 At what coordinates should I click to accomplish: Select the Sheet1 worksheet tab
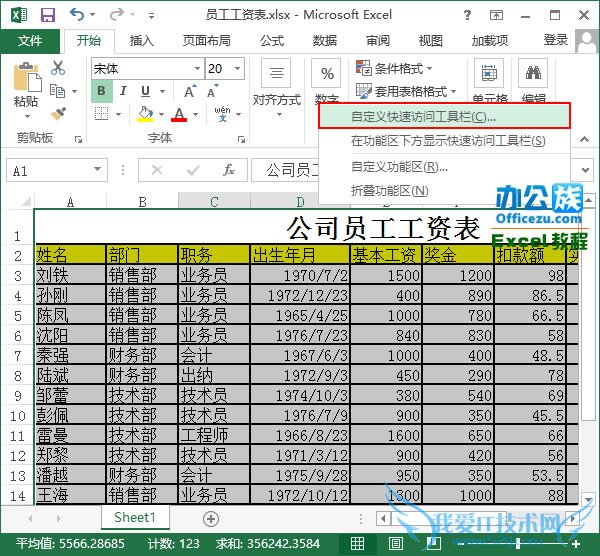click(x=135, y=518)
